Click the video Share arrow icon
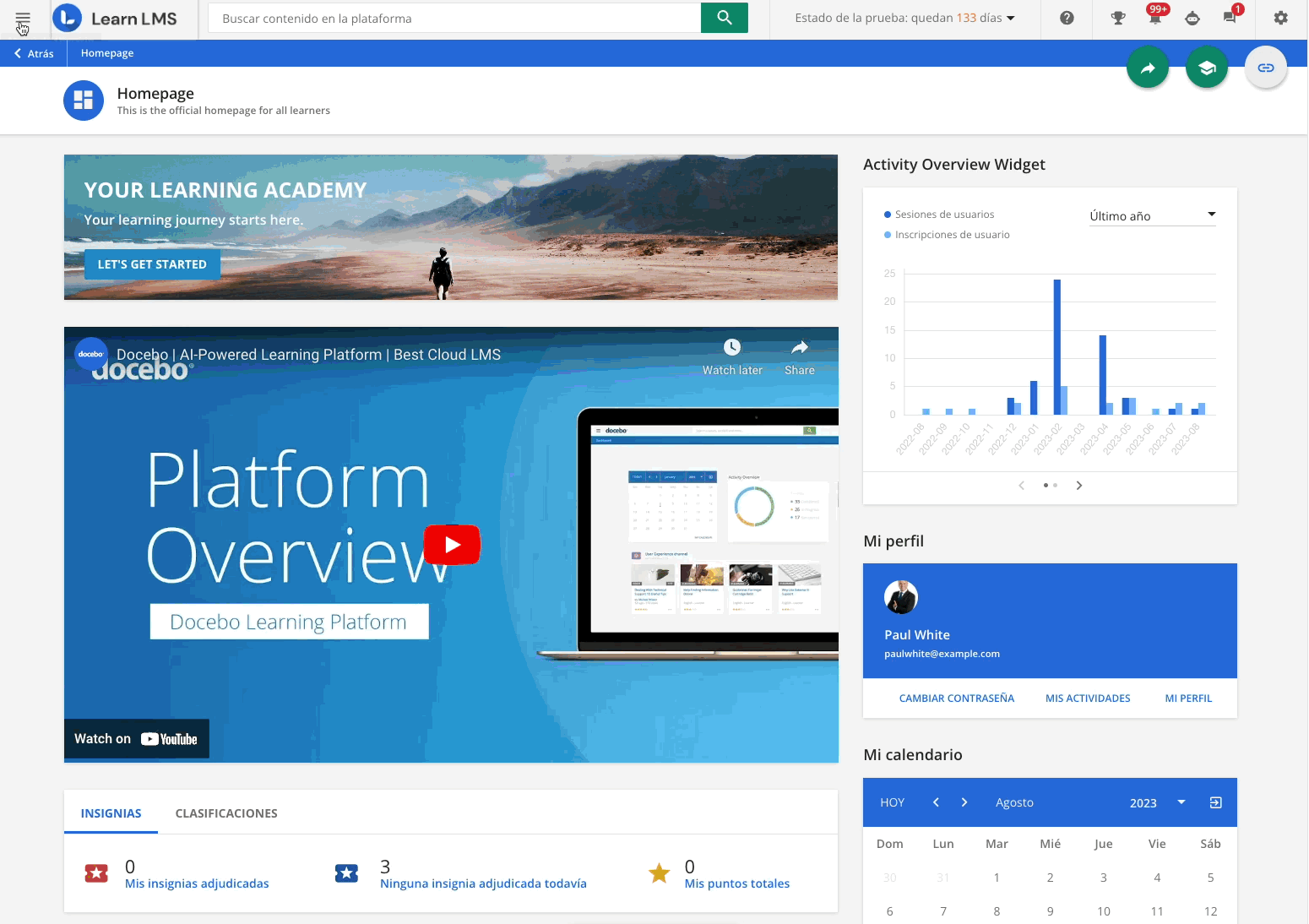The height and width of the screenshot is (924, 1309). (x=800, y=347)
